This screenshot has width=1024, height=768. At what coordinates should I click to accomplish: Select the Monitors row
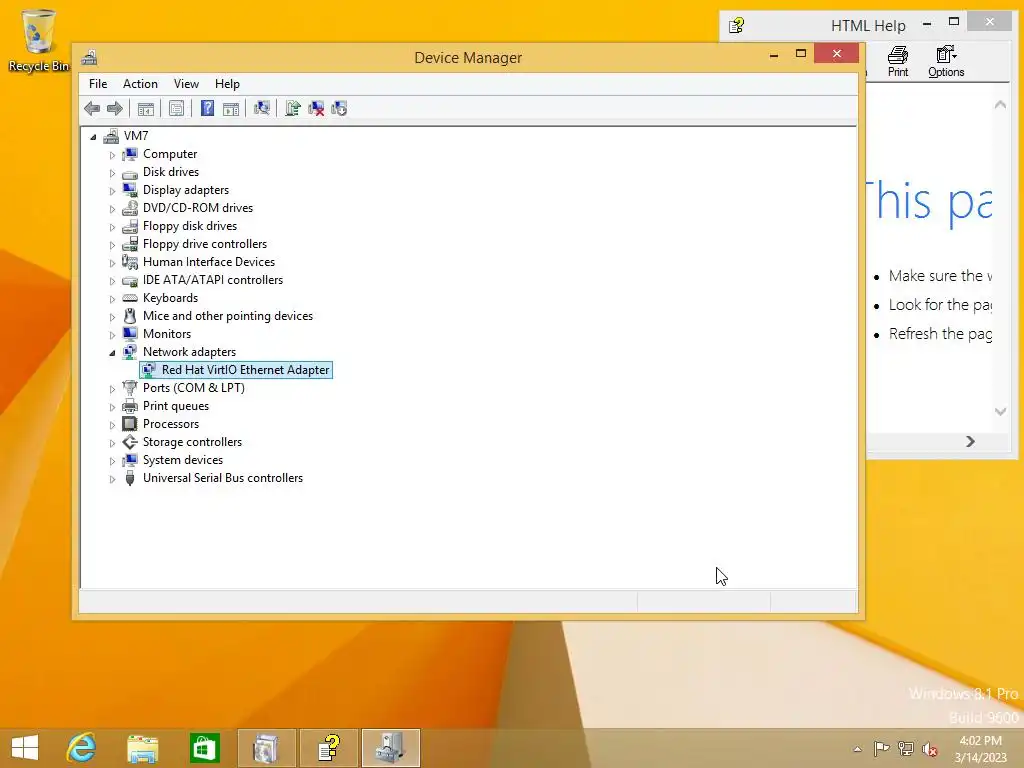pyautogui.click(x=167, y=334)
